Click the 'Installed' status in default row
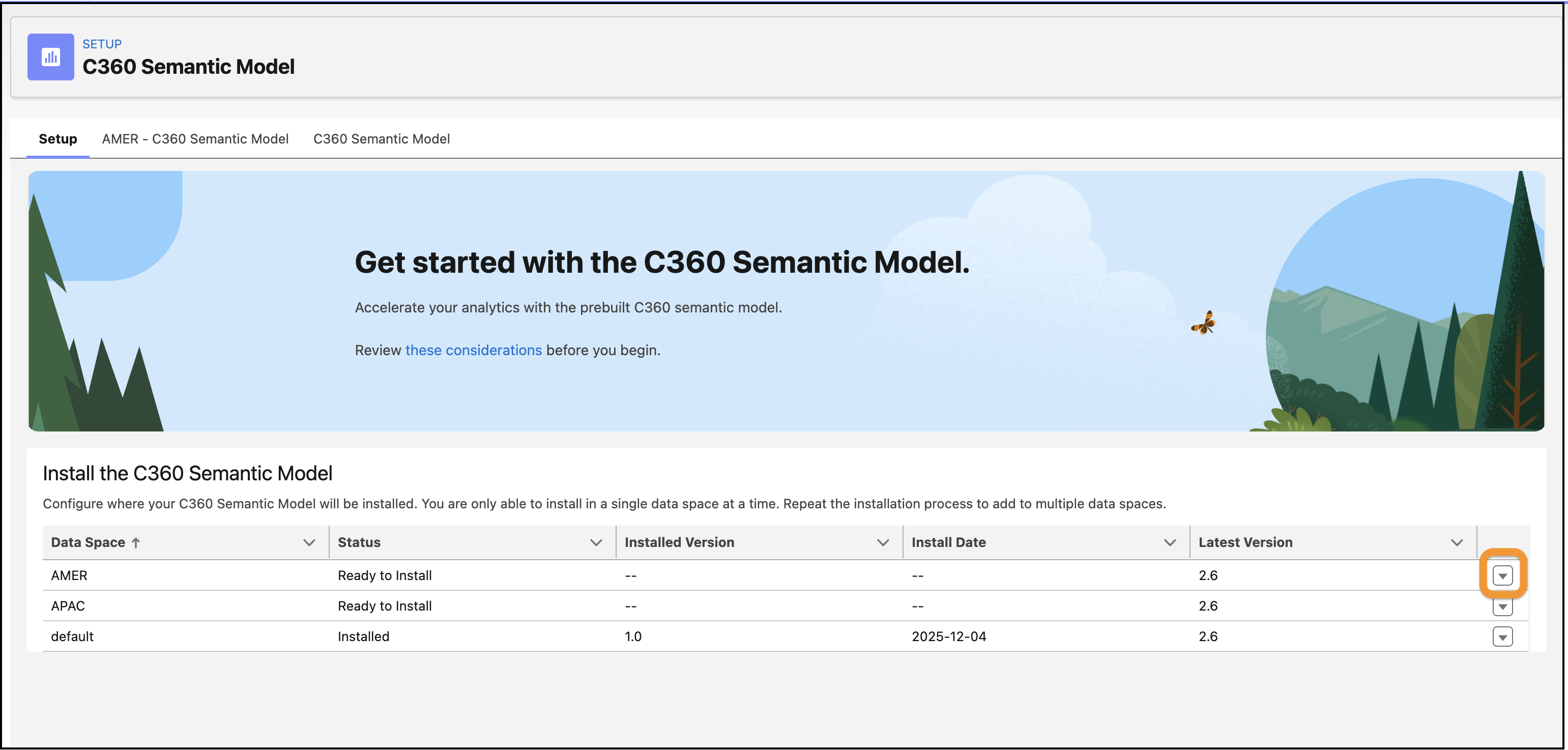 pyautogui.click(x=363, y=636)
